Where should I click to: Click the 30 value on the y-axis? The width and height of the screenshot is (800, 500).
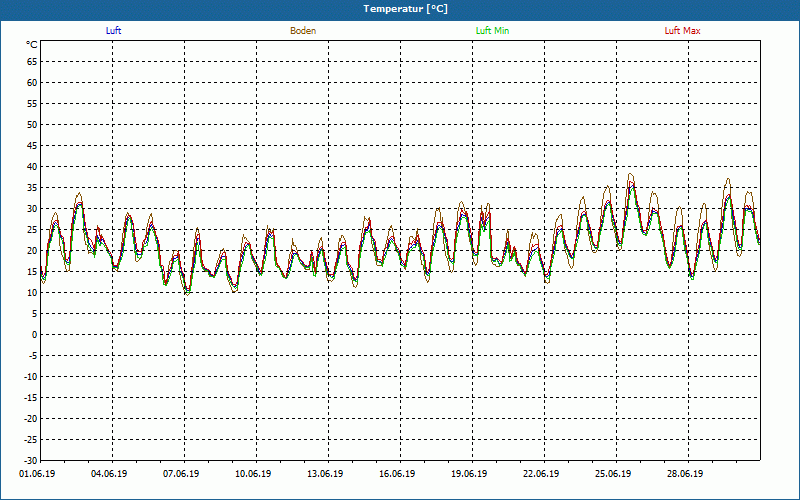[x=32, y=209]
